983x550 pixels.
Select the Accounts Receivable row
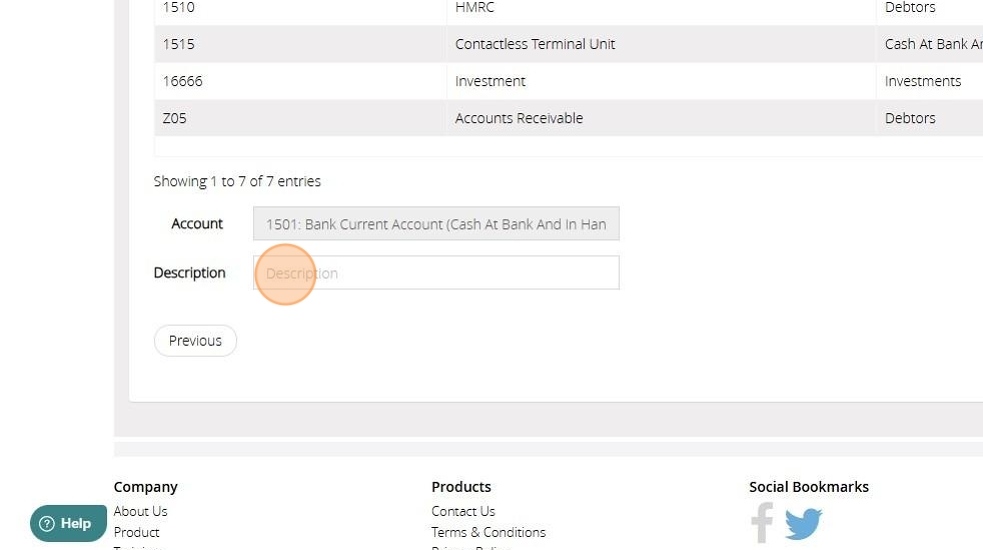click(519, 118)
